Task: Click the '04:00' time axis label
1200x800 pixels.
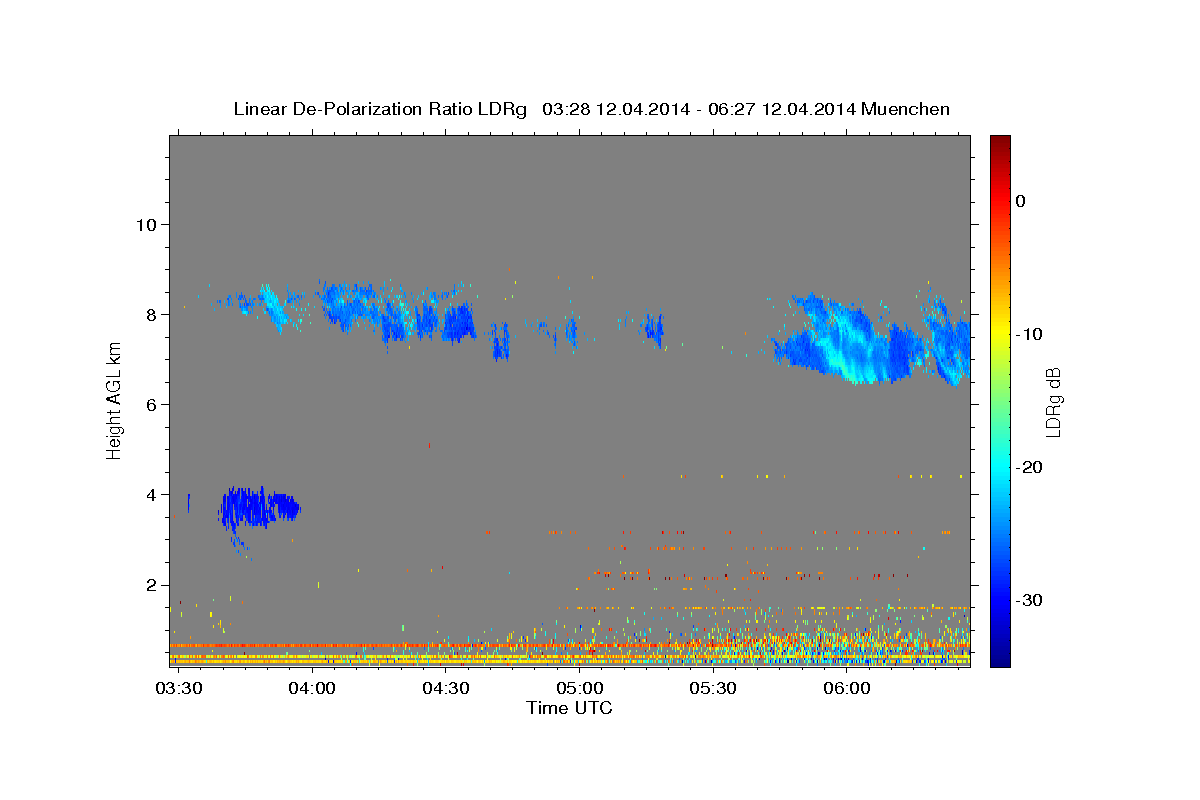Action: pyautogui.click(x=312, y=688)
